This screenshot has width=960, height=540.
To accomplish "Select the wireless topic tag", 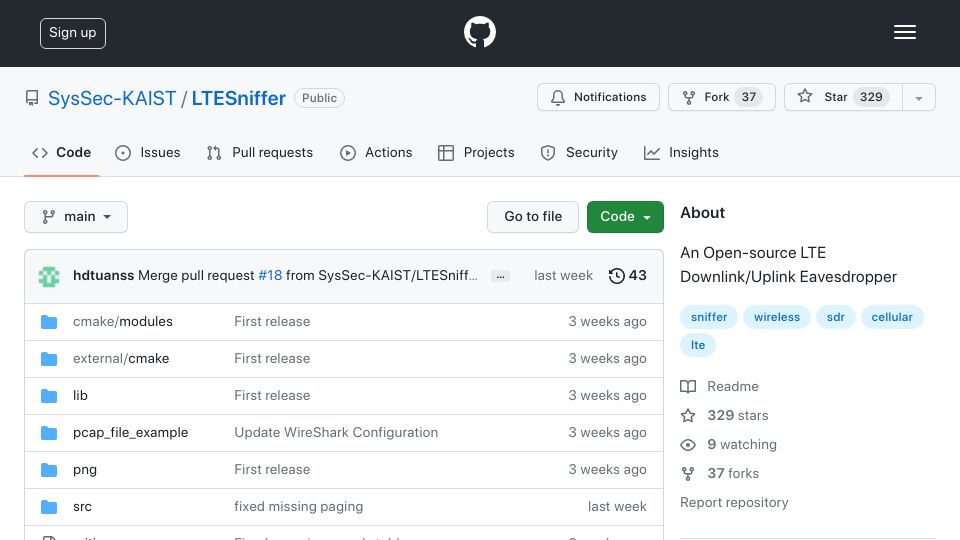I will tap(776, 317).
